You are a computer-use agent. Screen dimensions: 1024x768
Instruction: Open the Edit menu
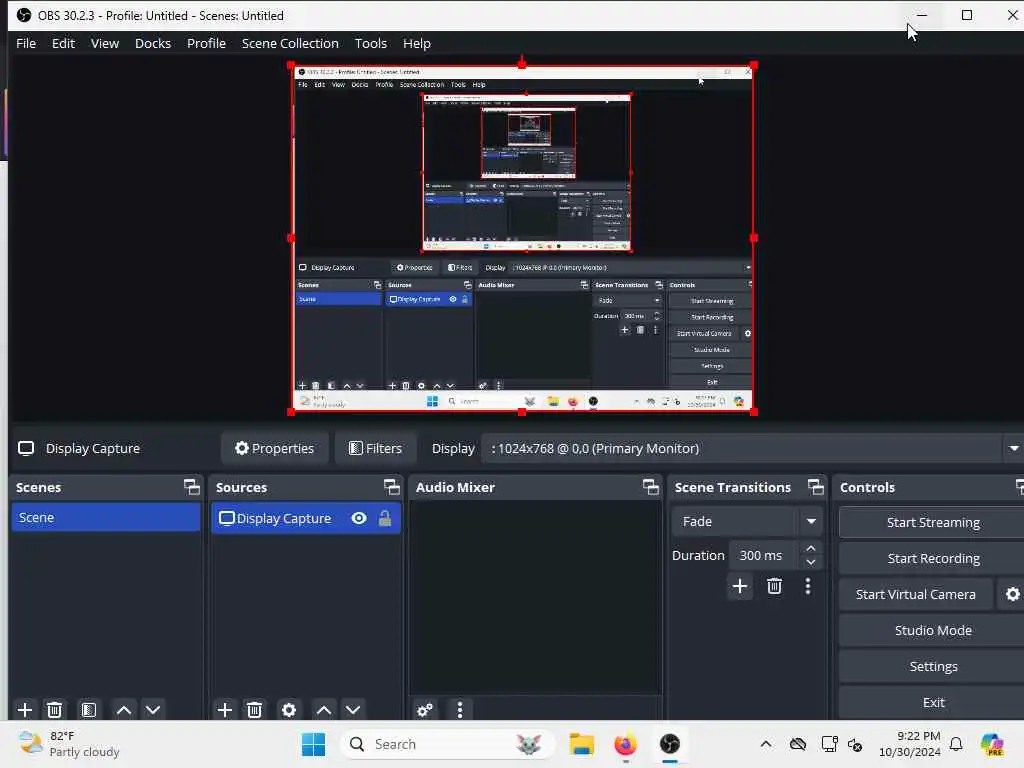click(x=63, y=43)
